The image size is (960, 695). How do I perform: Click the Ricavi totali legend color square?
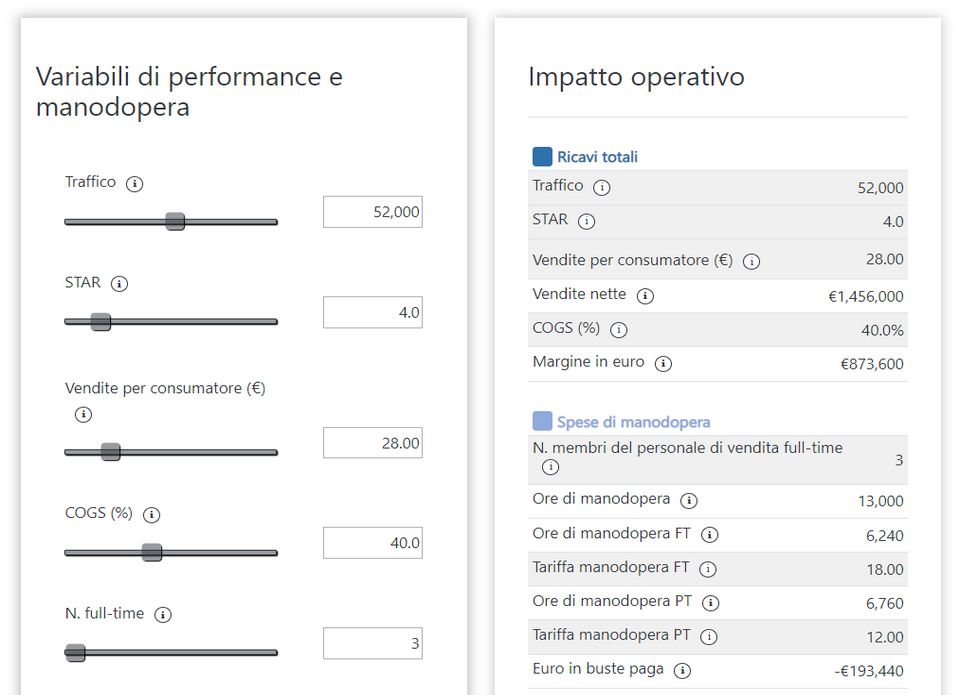click(542, 156)
